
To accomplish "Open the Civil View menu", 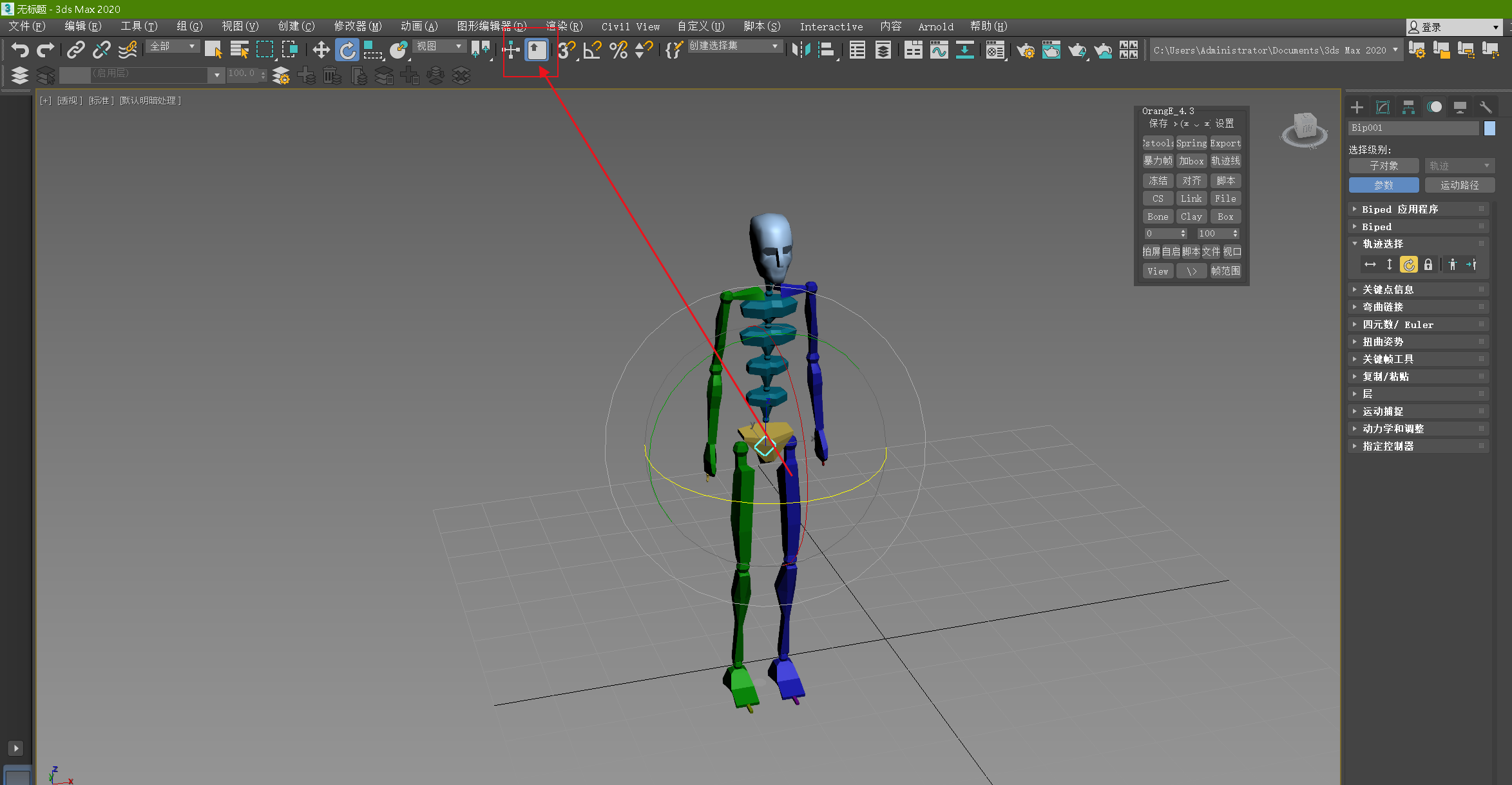I will [x=631, y=26].
